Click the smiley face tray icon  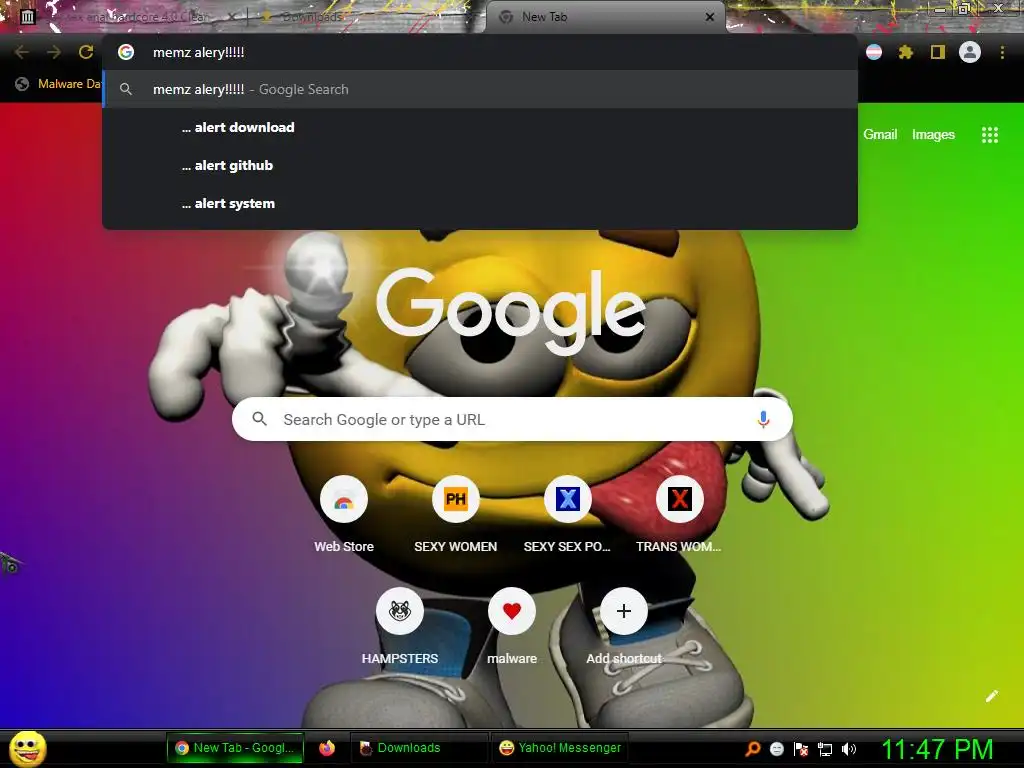pyautogui.click(x=776, y=749)
